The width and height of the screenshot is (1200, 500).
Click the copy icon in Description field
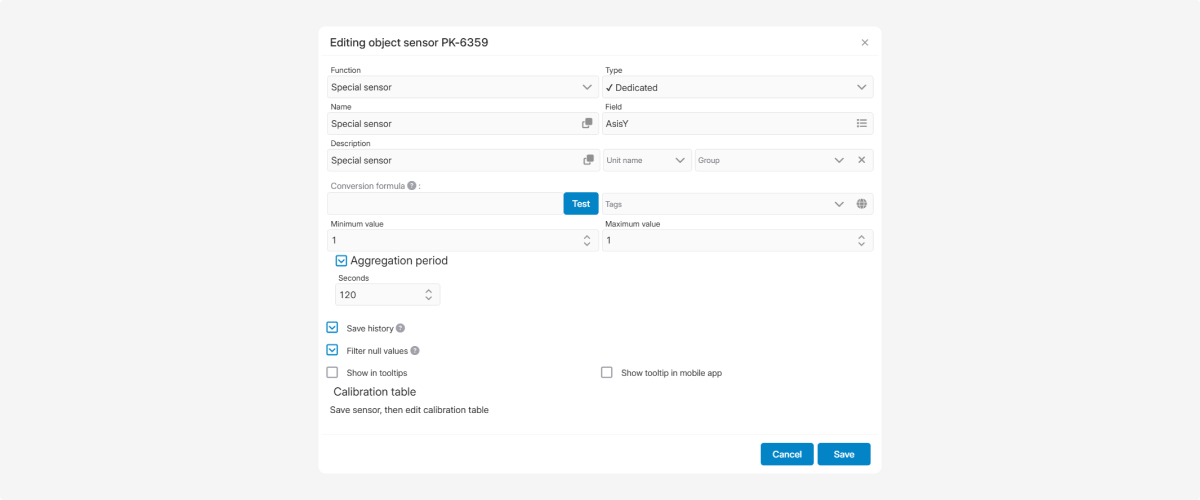pos(588,160)
